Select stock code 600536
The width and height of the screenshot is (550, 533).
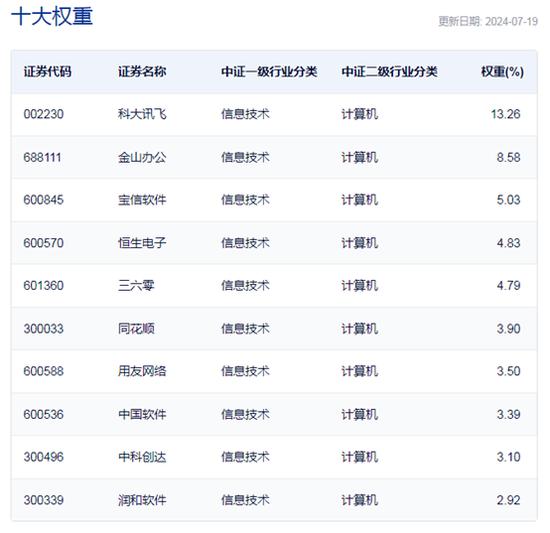[43, 414]
